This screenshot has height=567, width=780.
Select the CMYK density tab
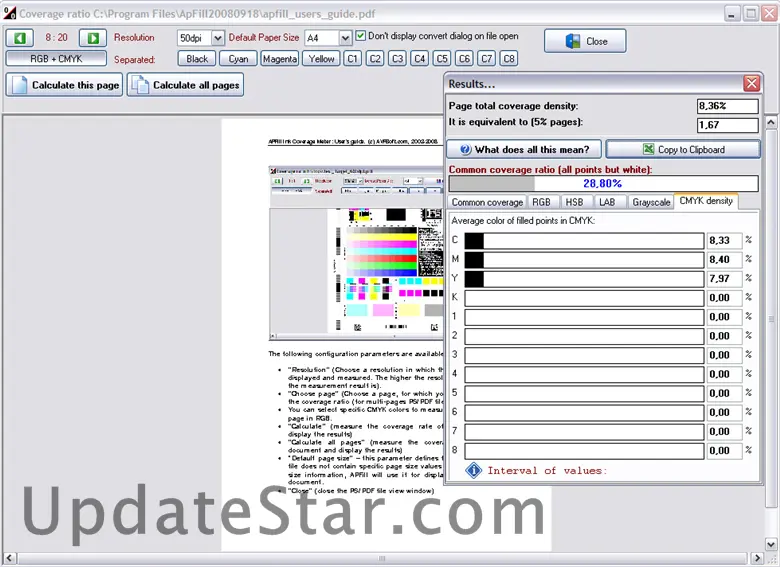coord(706,201)
